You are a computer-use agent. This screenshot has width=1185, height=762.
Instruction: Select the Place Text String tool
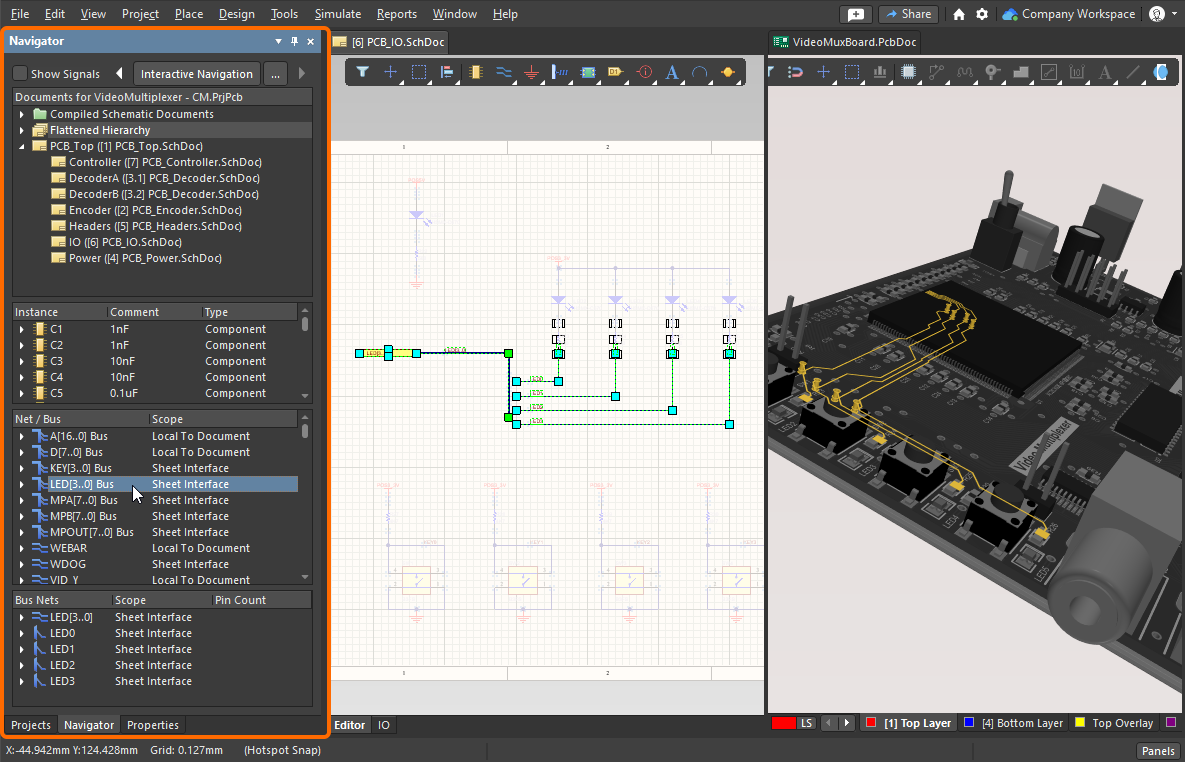coord(671,73)
